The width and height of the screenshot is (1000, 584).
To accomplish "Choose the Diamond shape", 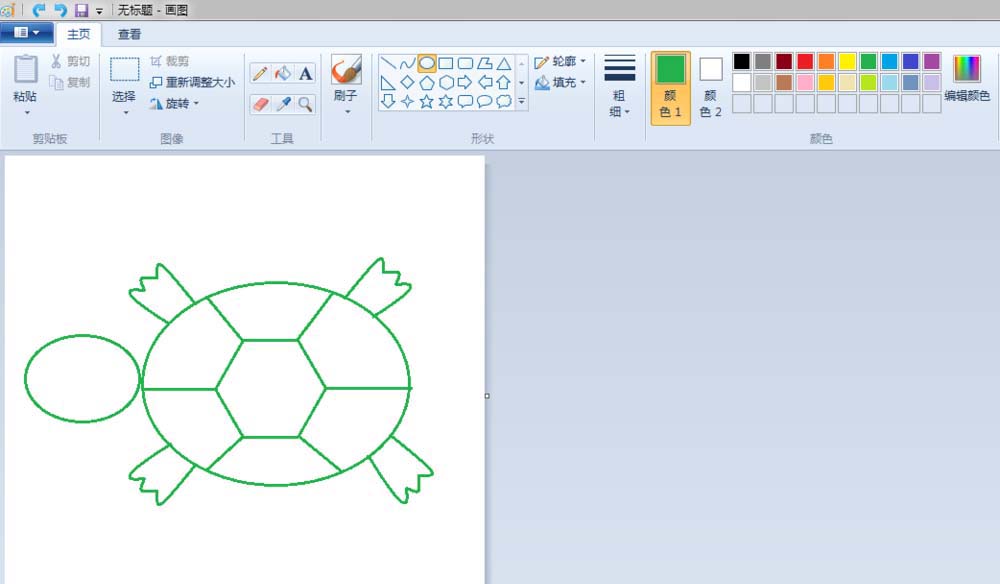I will click(407, 82).
